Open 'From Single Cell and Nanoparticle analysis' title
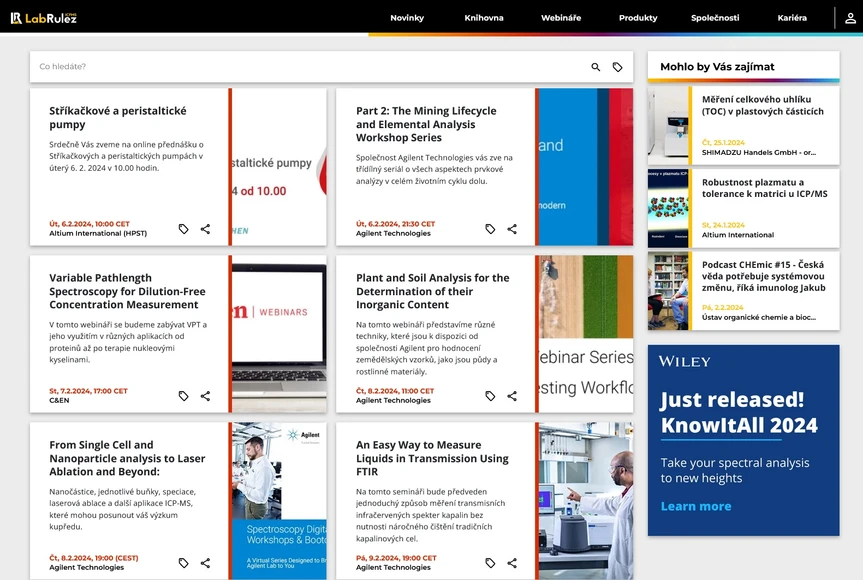This screenshot has height=580, width=863. [127, 458]
